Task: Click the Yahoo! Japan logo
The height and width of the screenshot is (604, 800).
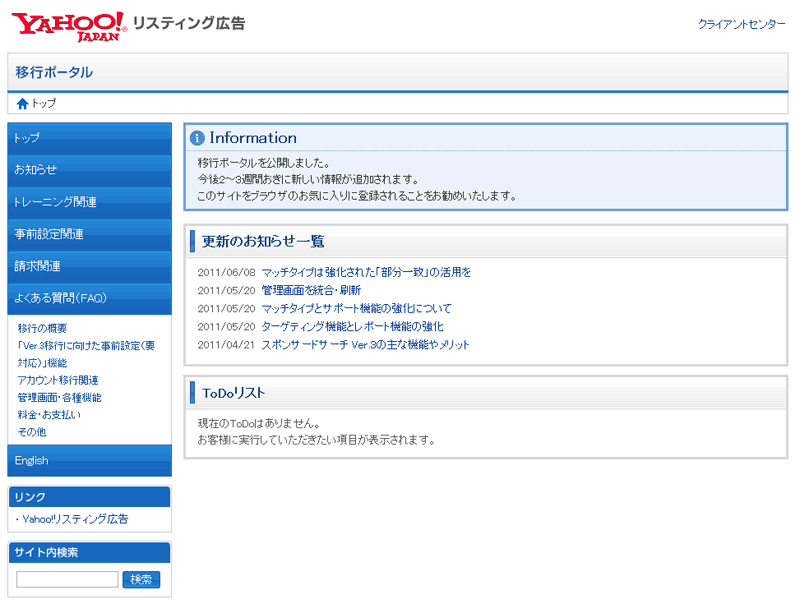Action: coord(69,26)
